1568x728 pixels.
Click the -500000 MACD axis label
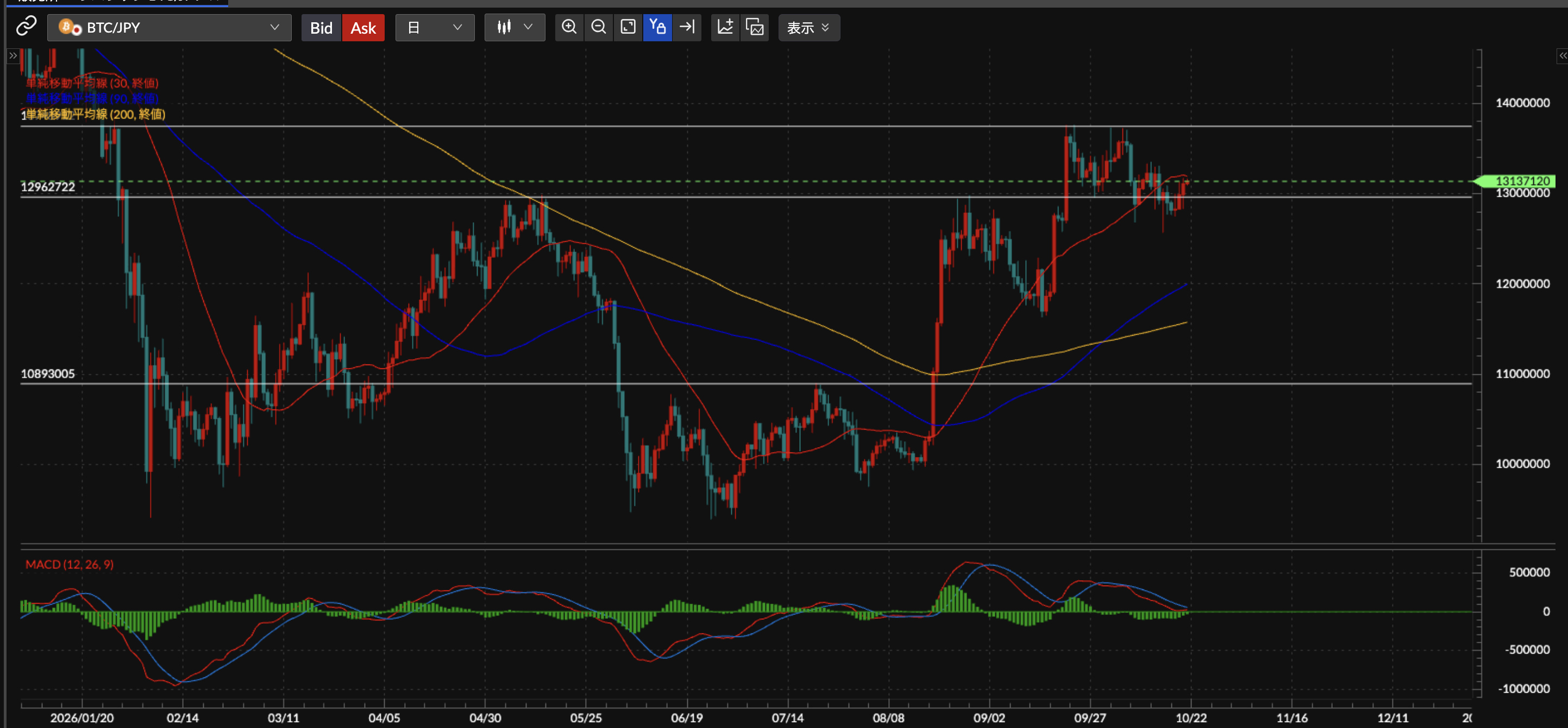[x=1527, y=649]
